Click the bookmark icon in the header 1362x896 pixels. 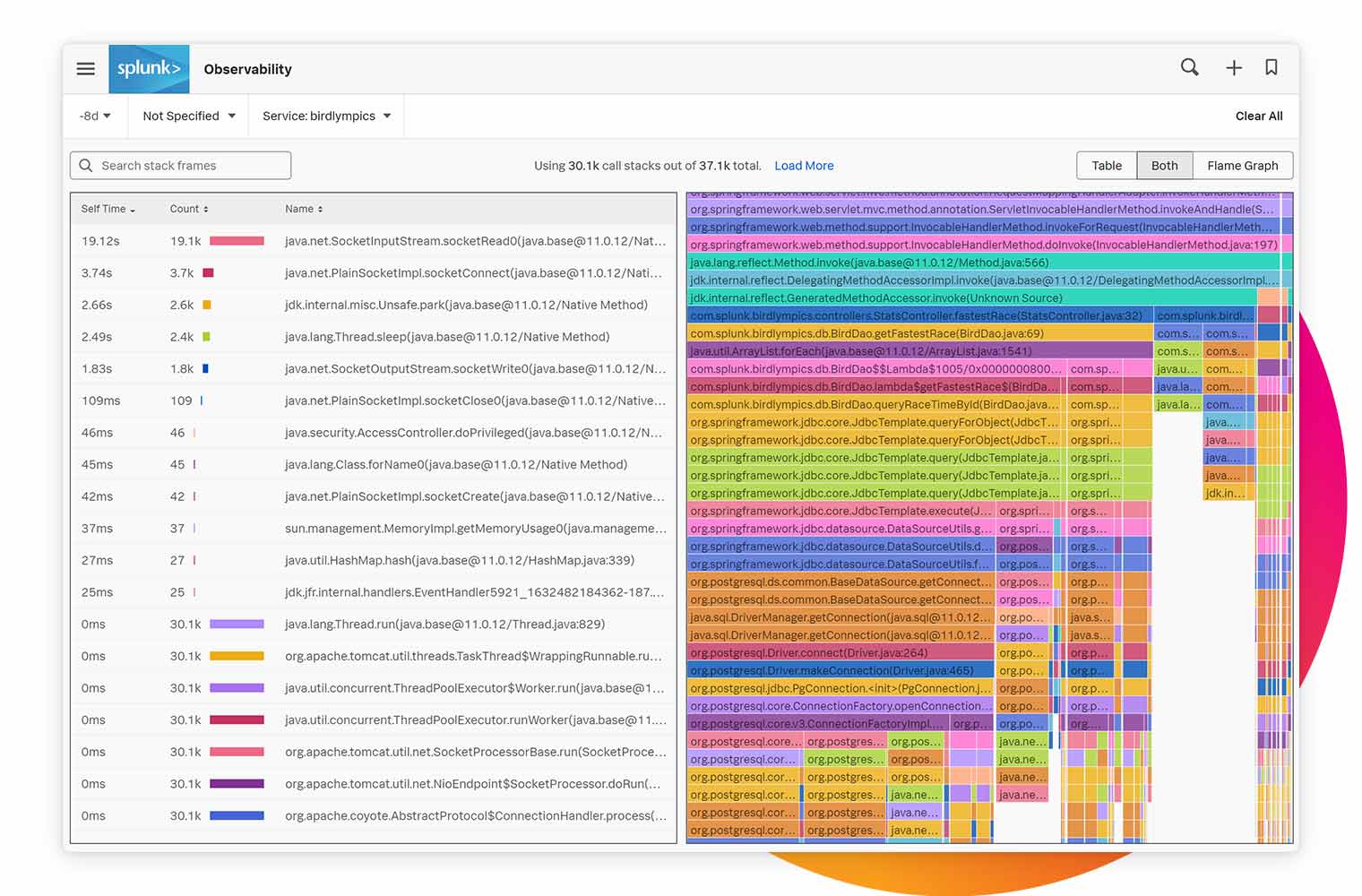click(1271, 67)
